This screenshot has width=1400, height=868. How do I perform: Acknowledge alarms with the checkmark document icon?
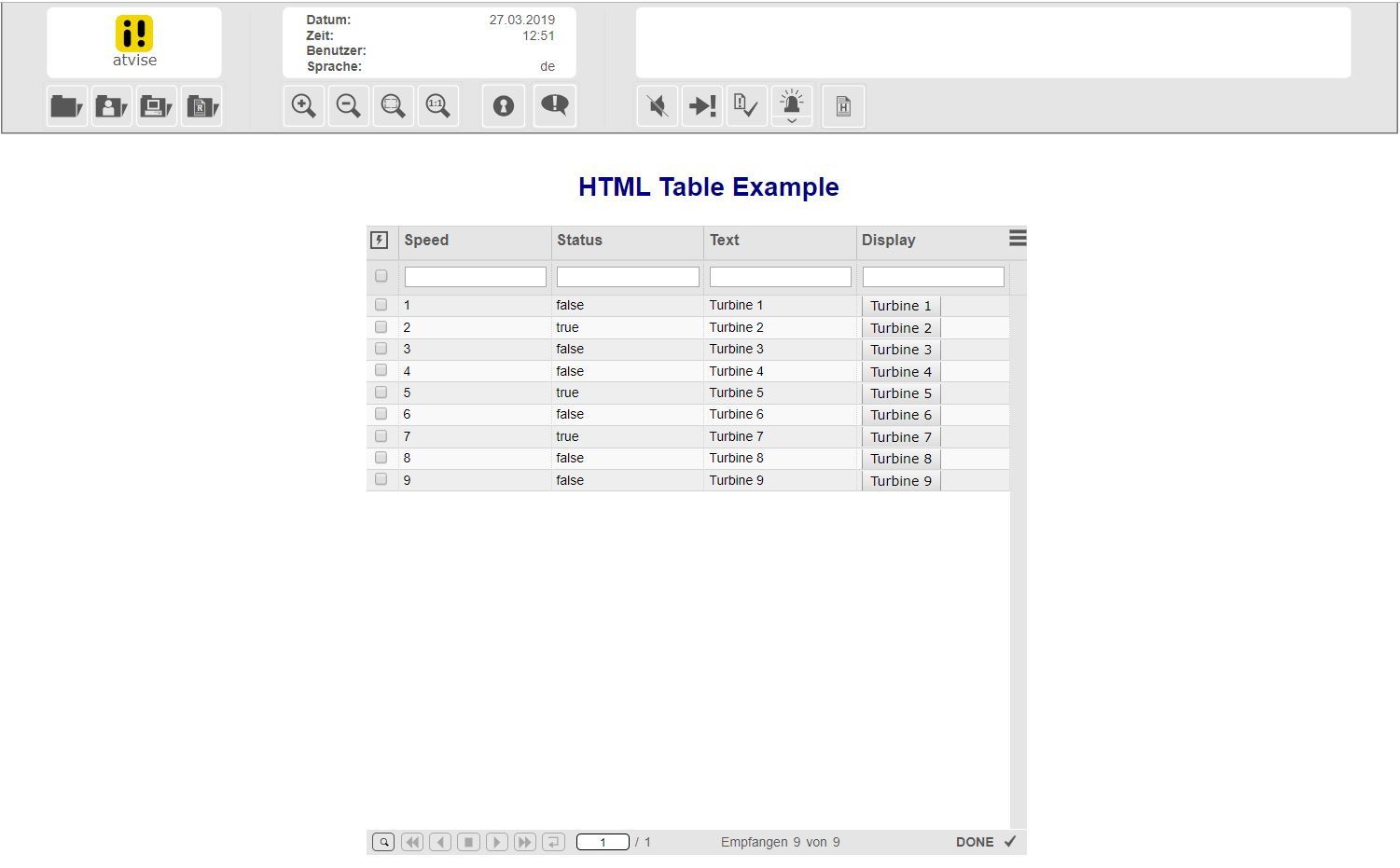point(747,106)
